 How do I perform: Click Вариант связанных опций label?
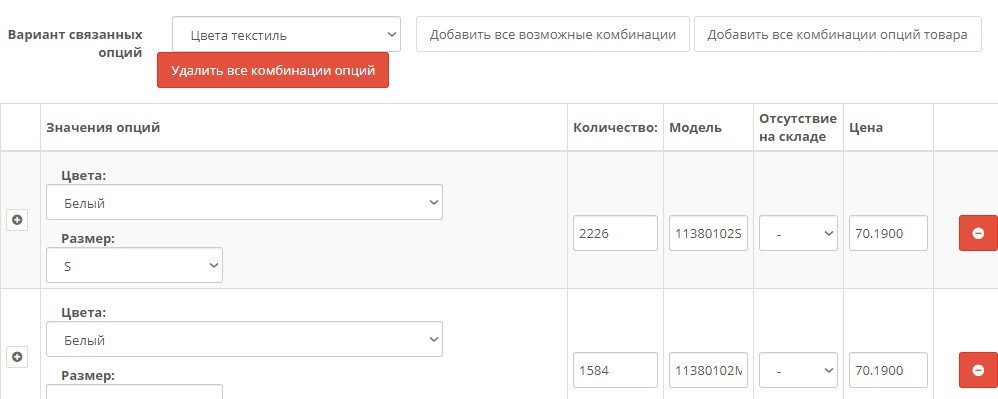75,43
